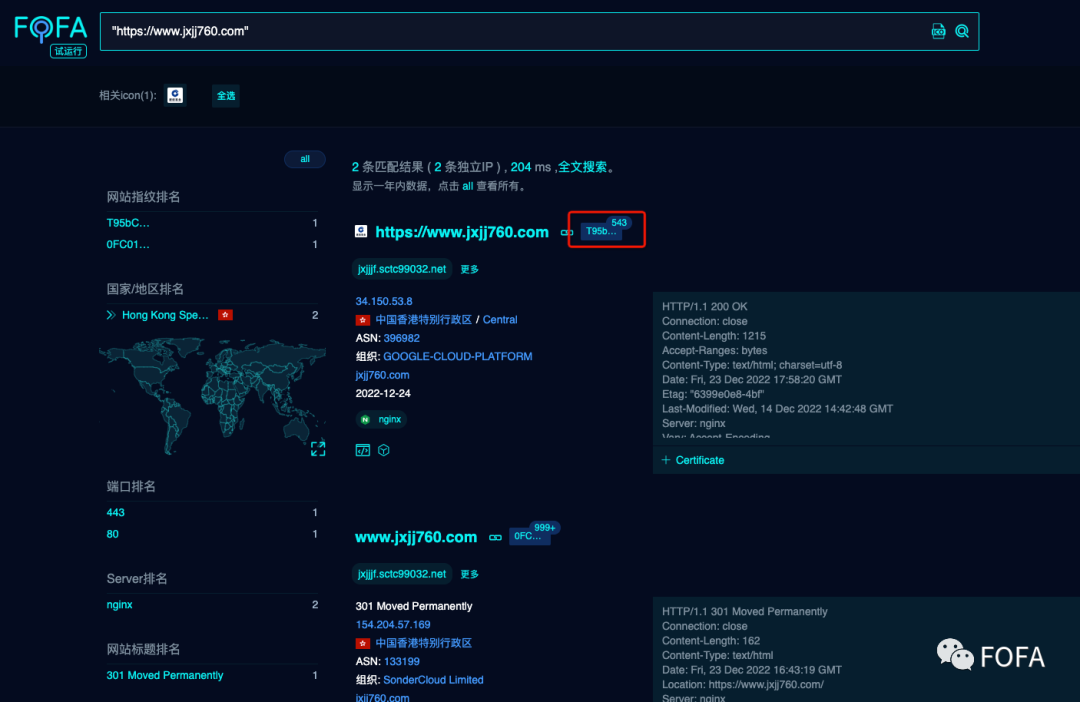Click the Central city link
The height and width of the screenshot is (702, 1080).
coord(500,320)
